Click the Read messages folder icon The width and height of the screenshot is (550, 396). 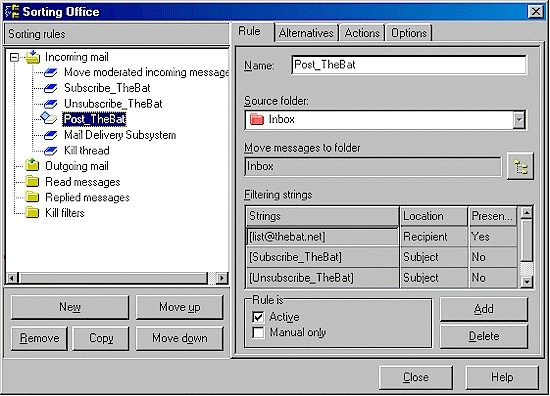tap(32, 181)
